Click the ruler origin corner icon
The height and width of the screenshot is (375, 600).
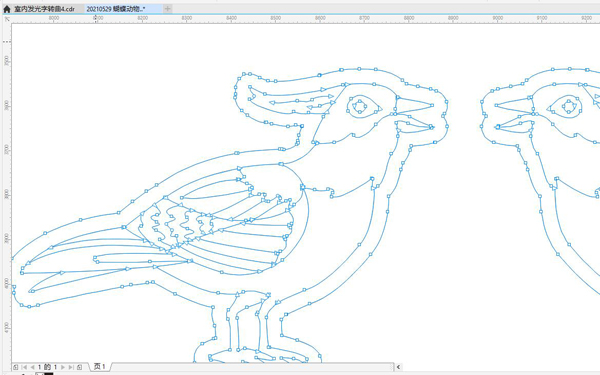[7, 19]
